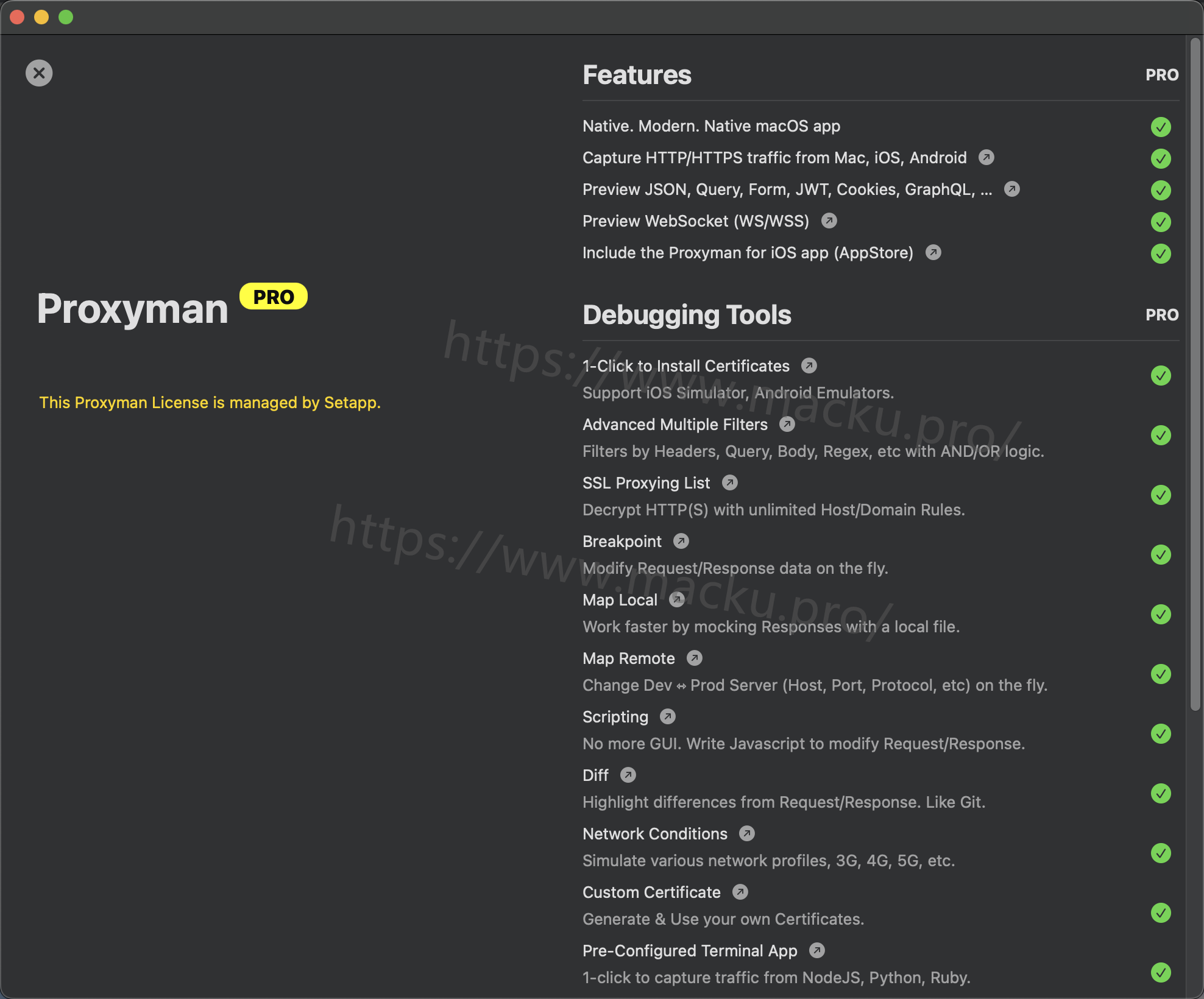This screenshot has height=999, width=1204.
Task: Open link icon beside Map Remote
Action: 695,658
